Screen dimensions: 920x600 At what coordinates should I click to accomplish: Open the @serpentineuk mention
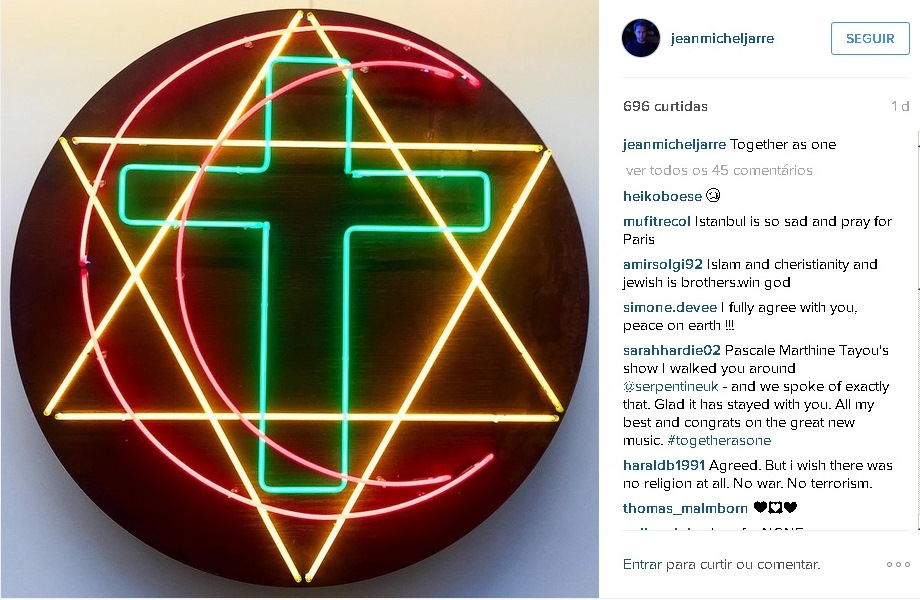(x=670, y=387)
